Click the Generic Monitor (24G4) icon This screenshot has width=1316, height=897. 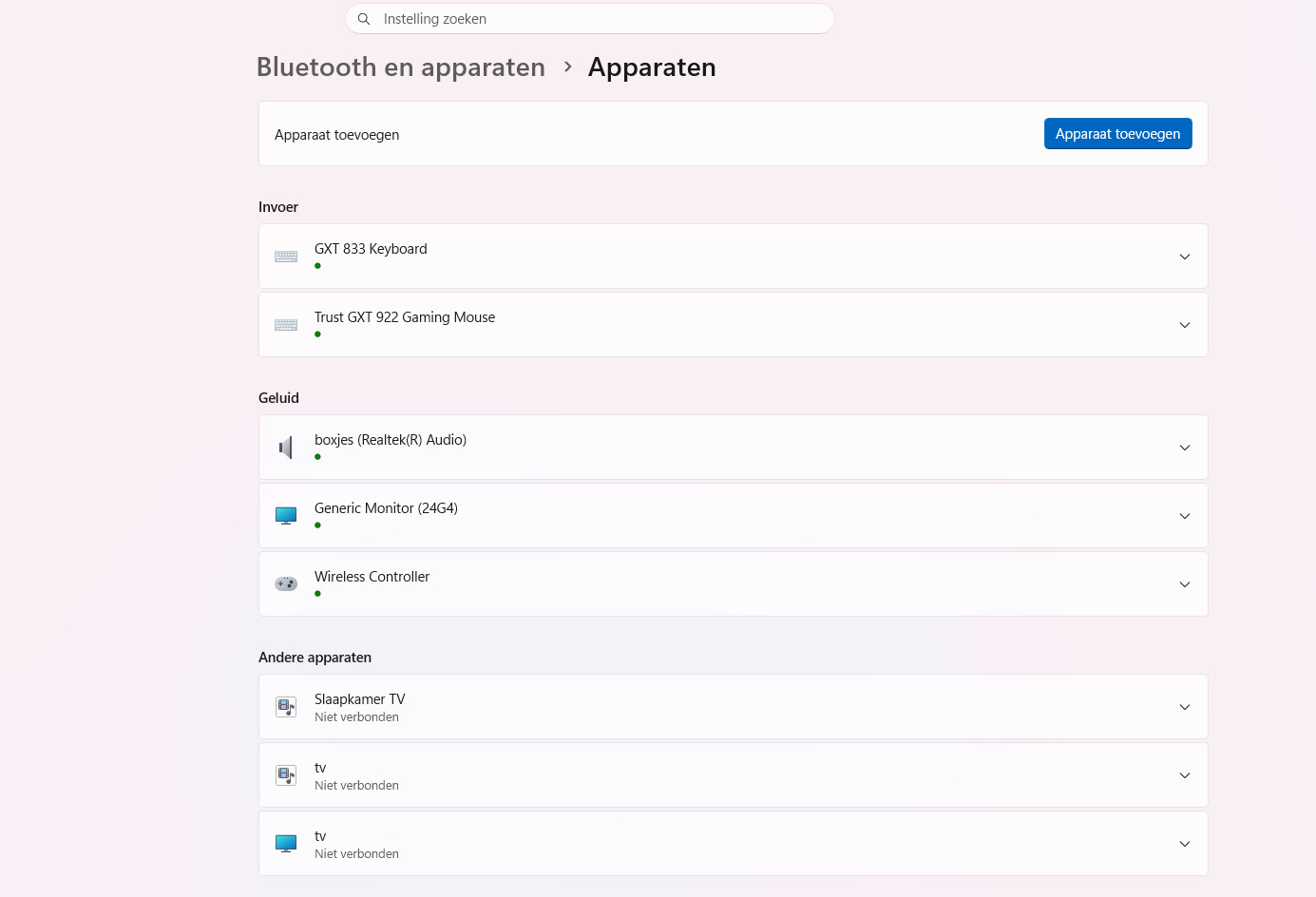click(286, 516)
